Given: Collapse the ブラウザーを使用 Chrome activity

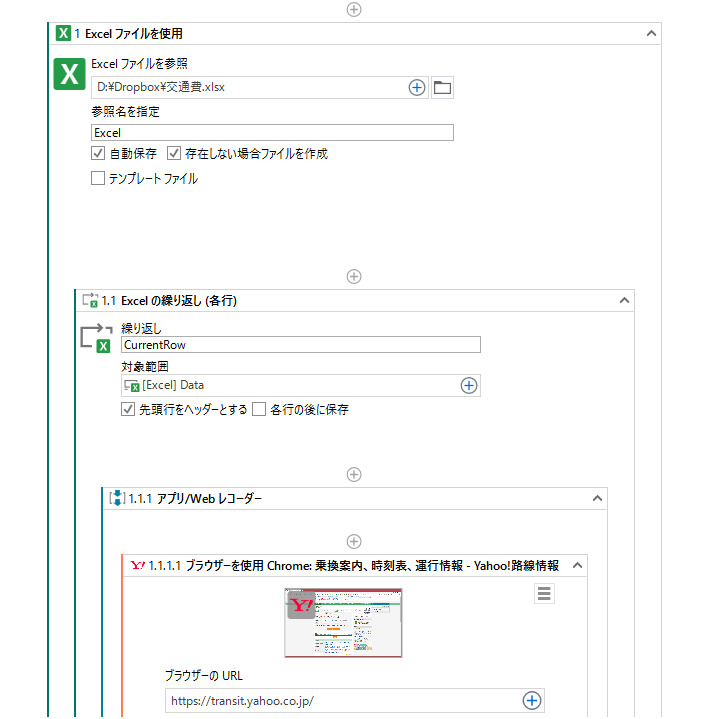Looking at the screenshot, I should pyautogui.click(x=577, y=565).
